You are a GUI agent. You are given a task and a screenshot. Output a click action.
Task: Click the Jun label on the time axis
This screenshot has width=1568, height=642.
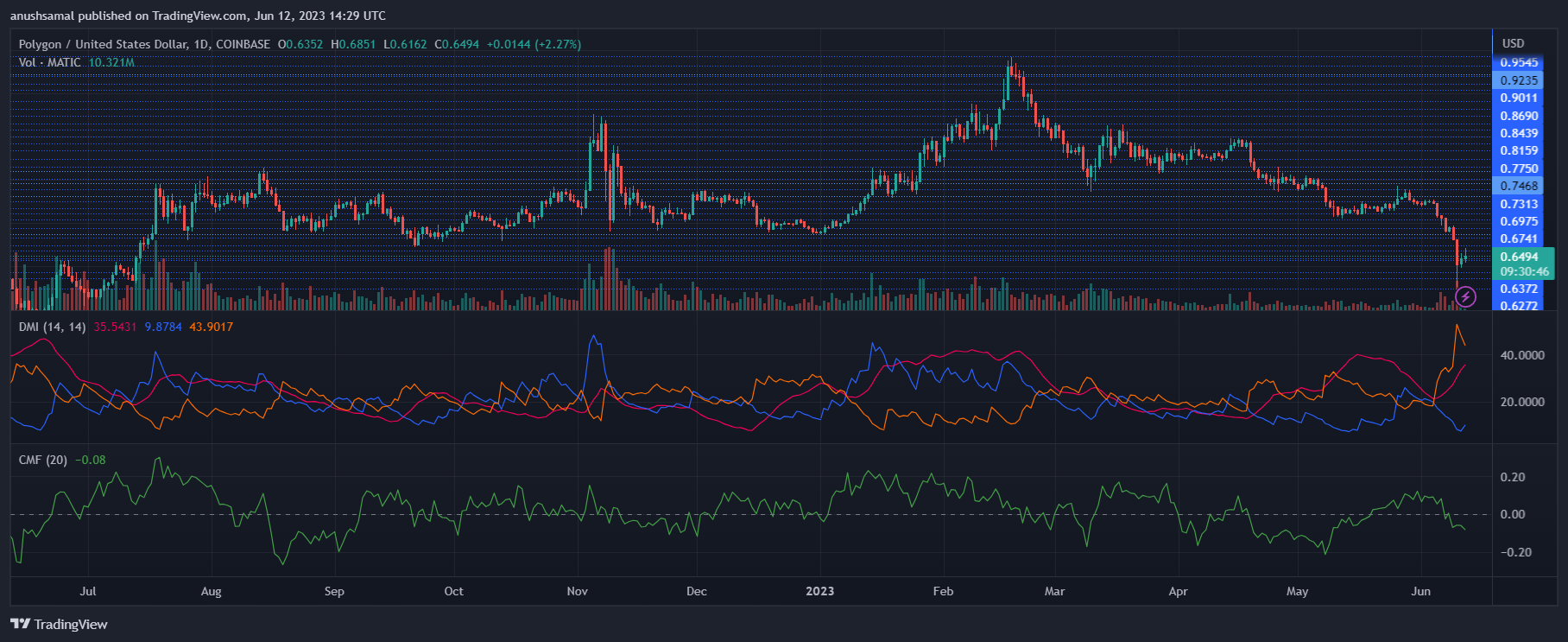coord(1420,591)
